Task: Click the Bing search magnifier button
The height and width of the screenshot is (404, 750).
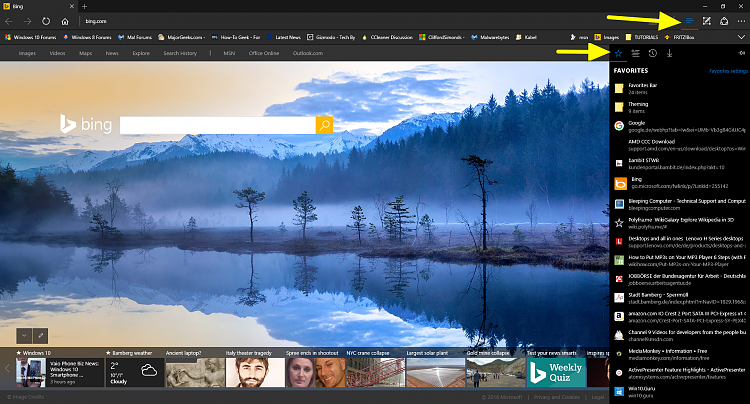Action: pyautogui.click(x=324, y=125)
